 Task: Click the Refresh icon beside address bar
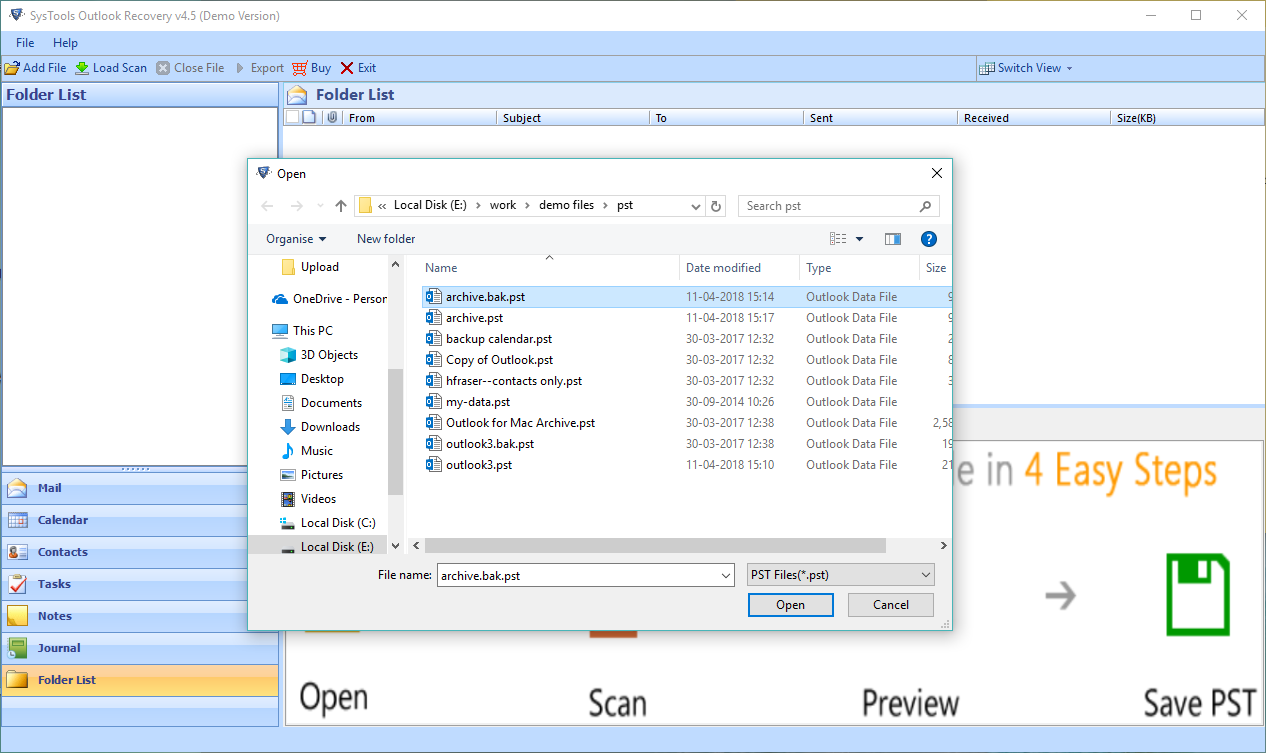point(716,206)
